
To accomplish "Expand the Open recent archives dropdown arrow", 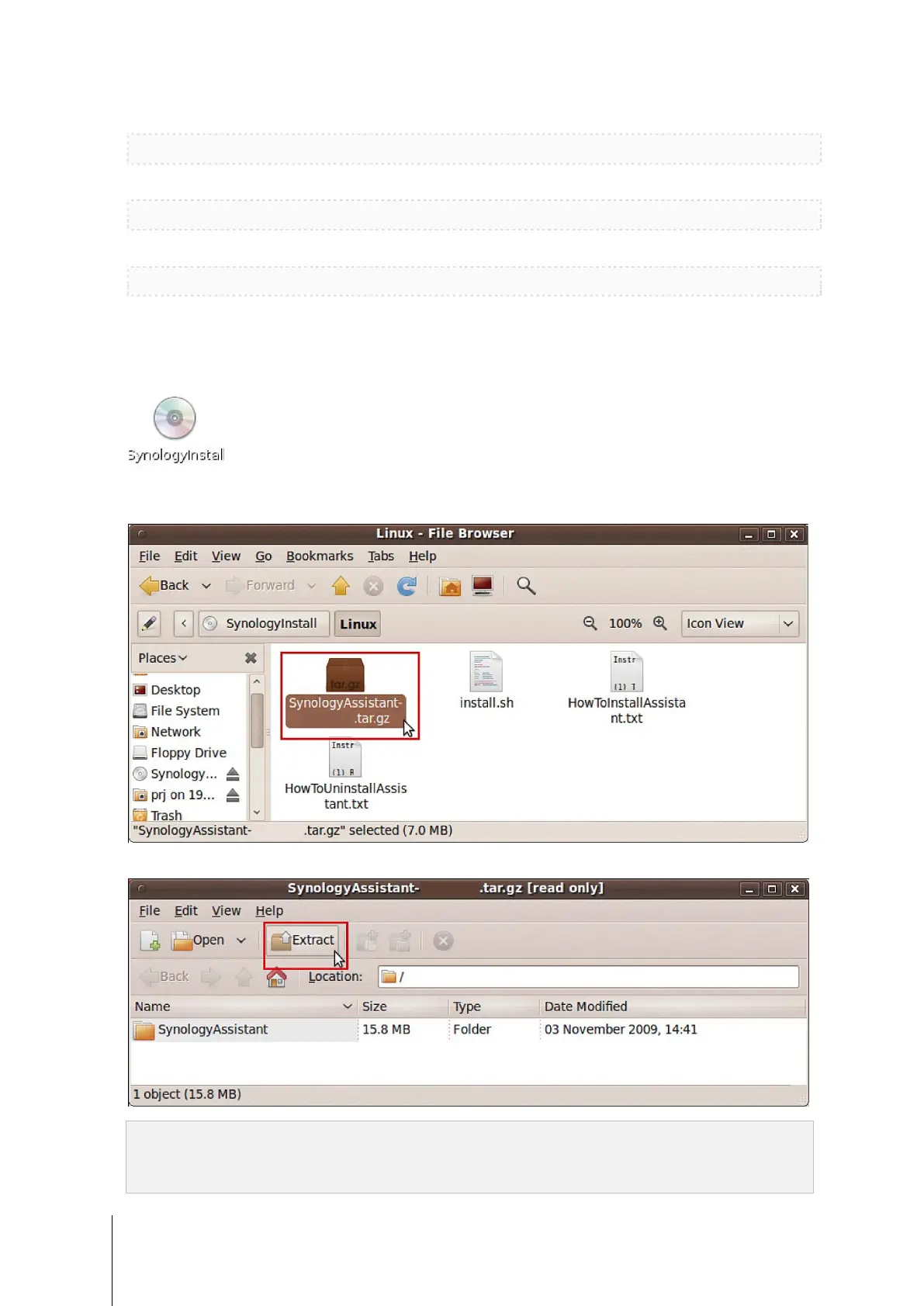I will [x=241, y=941].
